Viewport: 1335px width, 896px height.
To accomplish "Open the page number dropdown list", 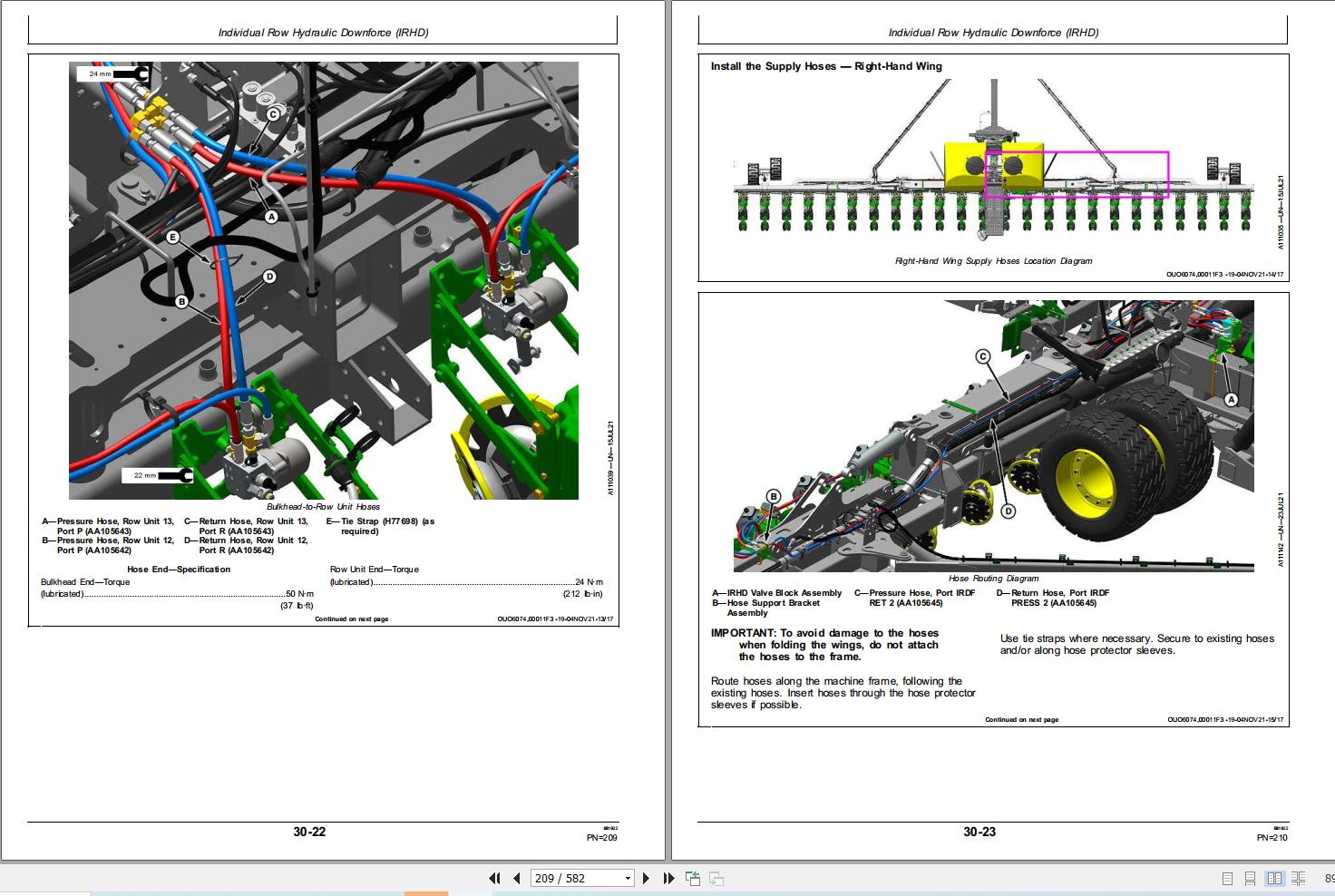I will point(626,878).
